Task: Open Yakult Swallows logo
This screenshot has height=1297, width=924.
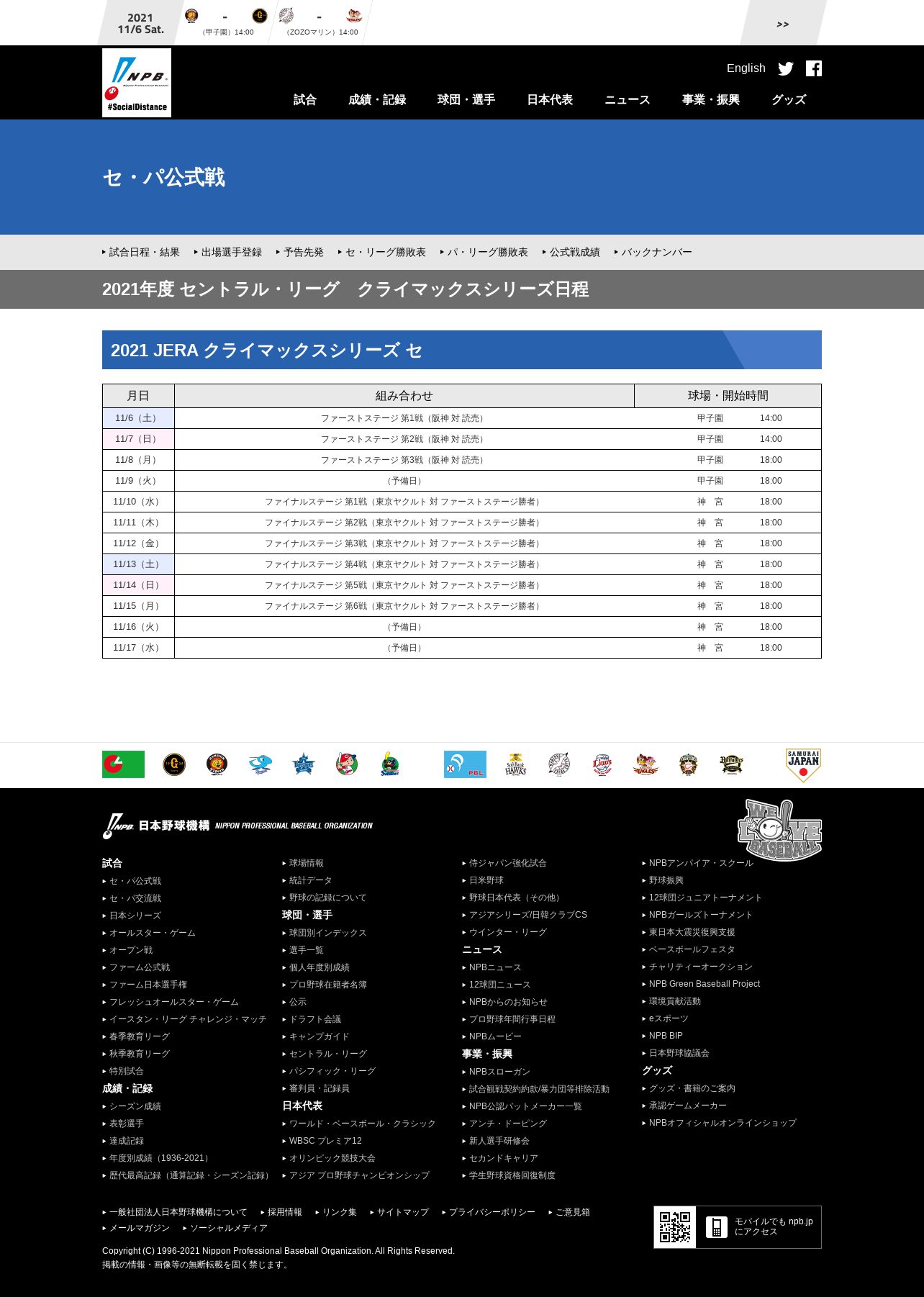Action: point(390,764)
